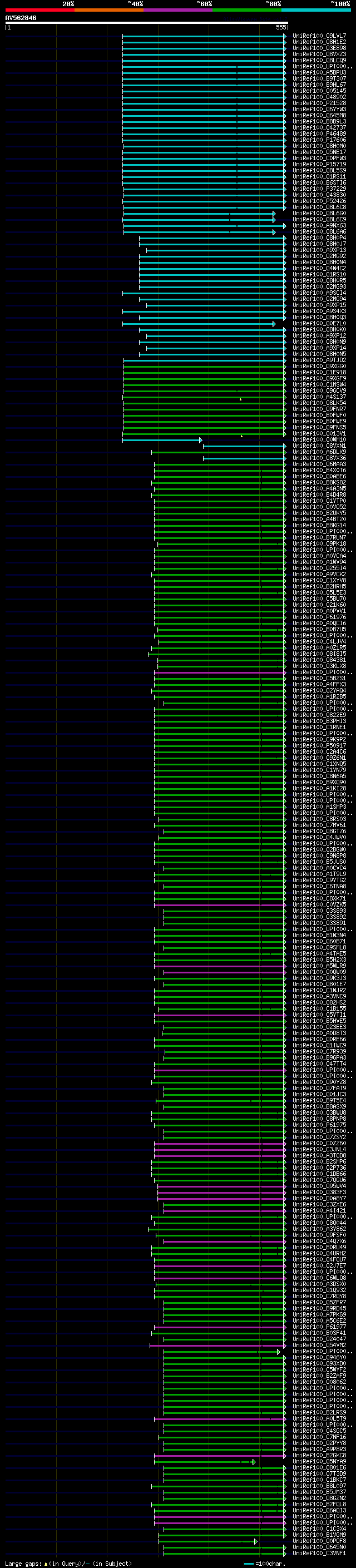
Task: Open hit UniRef100_P61975
Action: click(x=319, y=1125)
